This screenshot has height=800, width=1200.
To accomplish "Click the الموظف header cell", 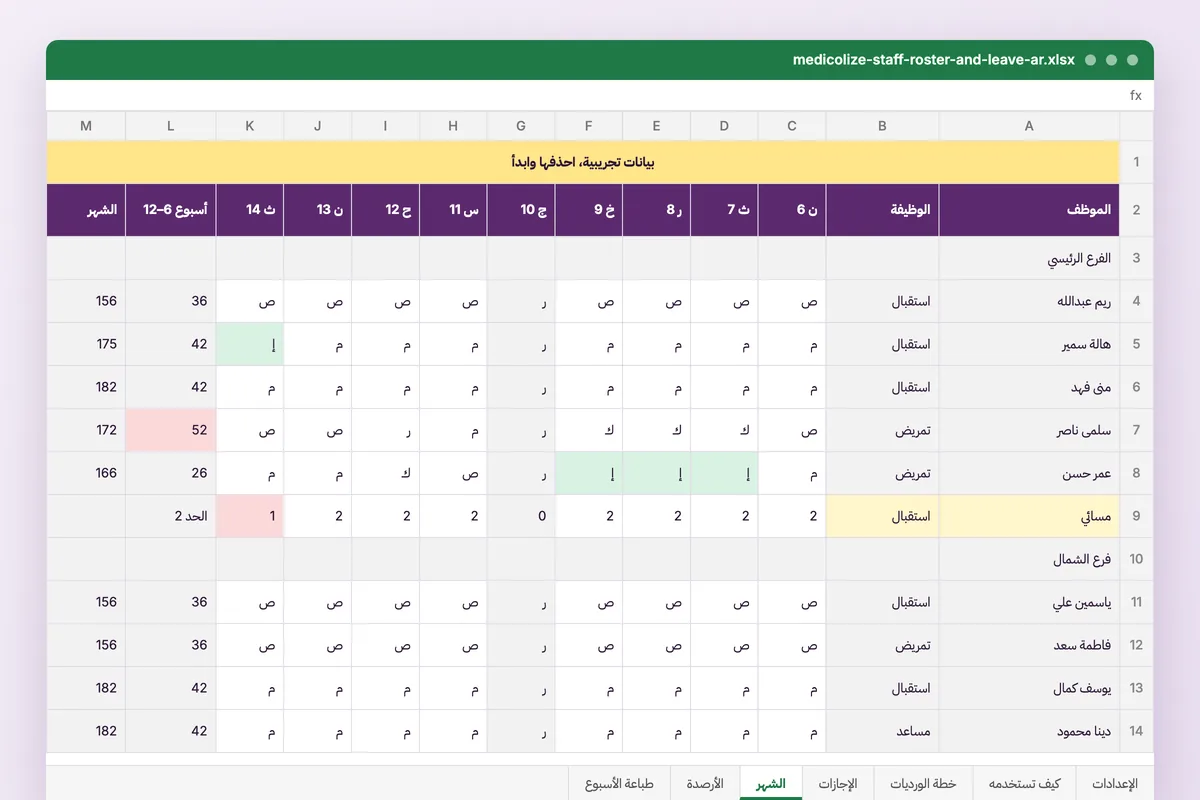I will [x=1029, y=210].
